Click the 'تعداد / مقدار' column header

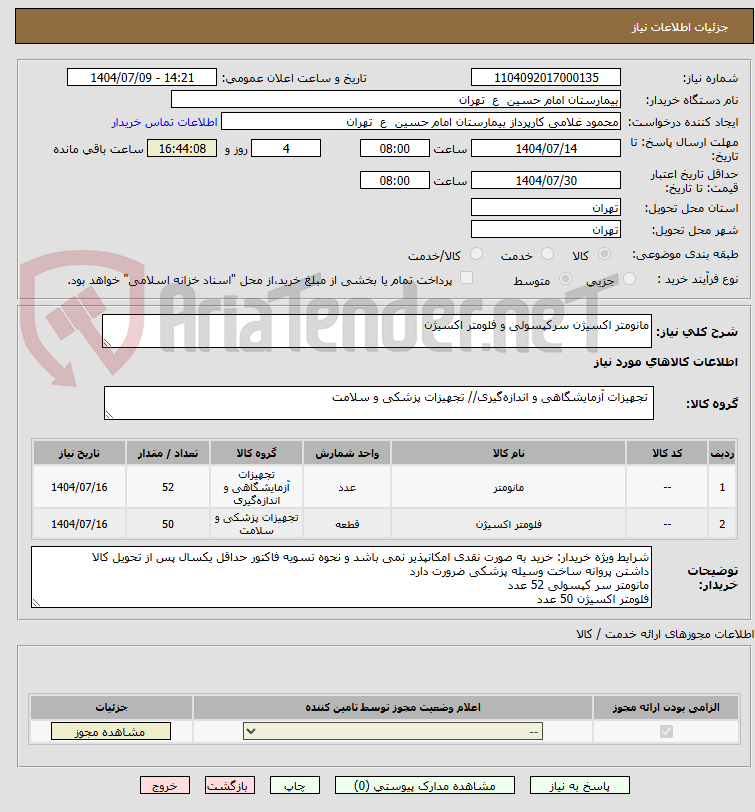point(168,453)
